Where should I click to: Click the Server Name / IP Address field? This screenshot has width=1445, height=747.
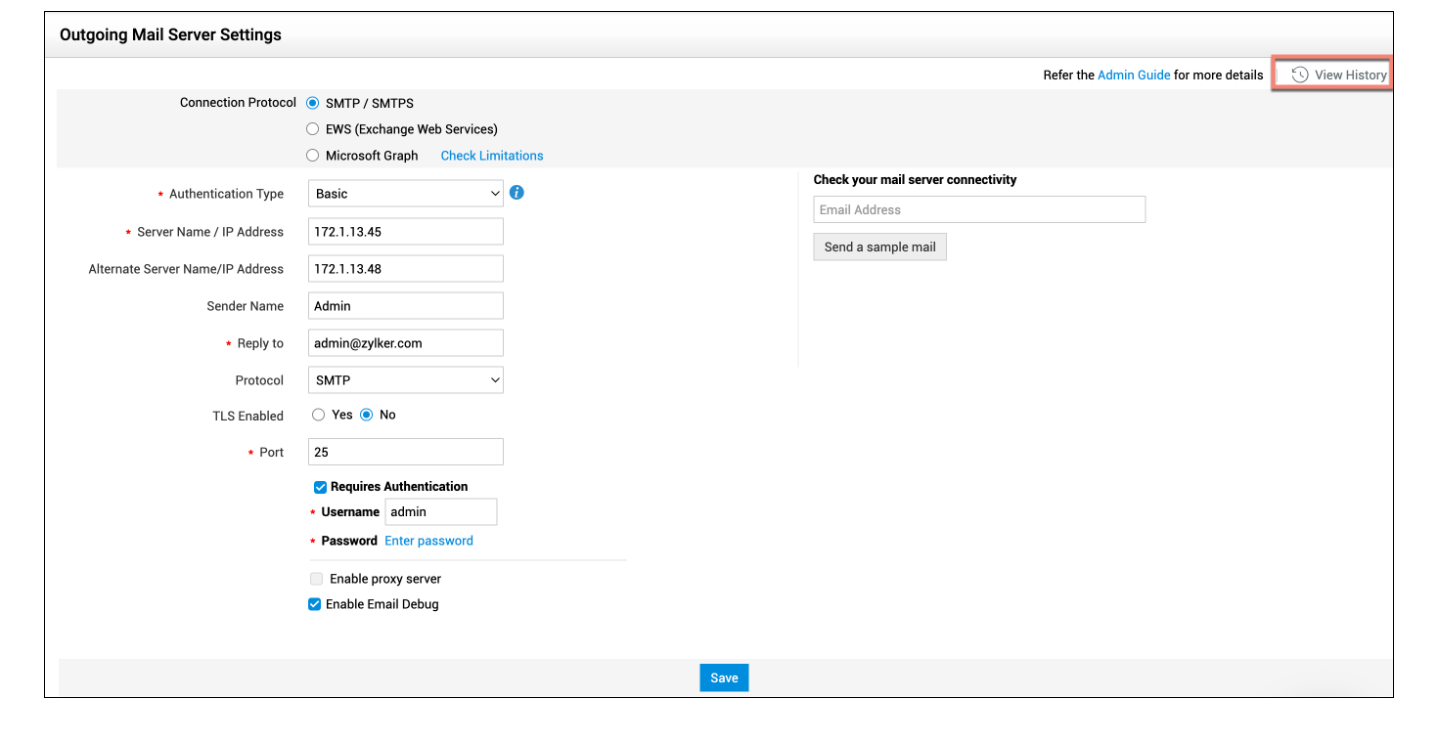click(405, 232)
